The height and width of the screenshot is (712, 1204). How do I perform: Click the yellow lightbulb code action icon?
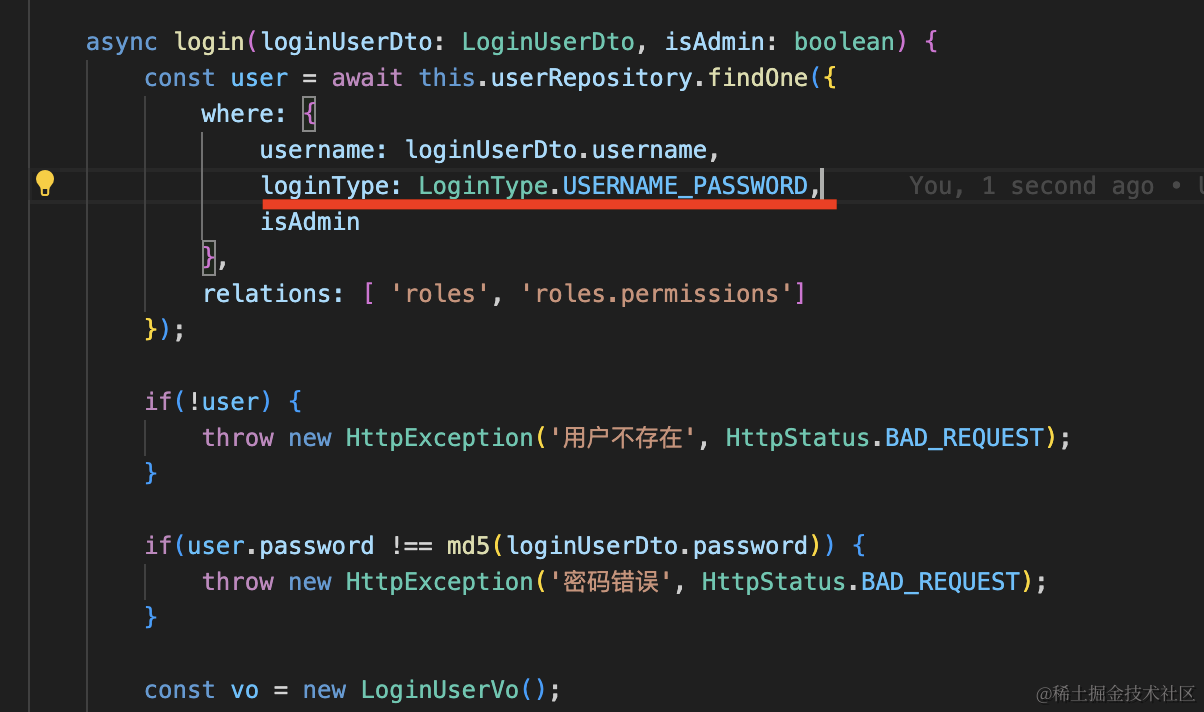click(x=44, y=184)
